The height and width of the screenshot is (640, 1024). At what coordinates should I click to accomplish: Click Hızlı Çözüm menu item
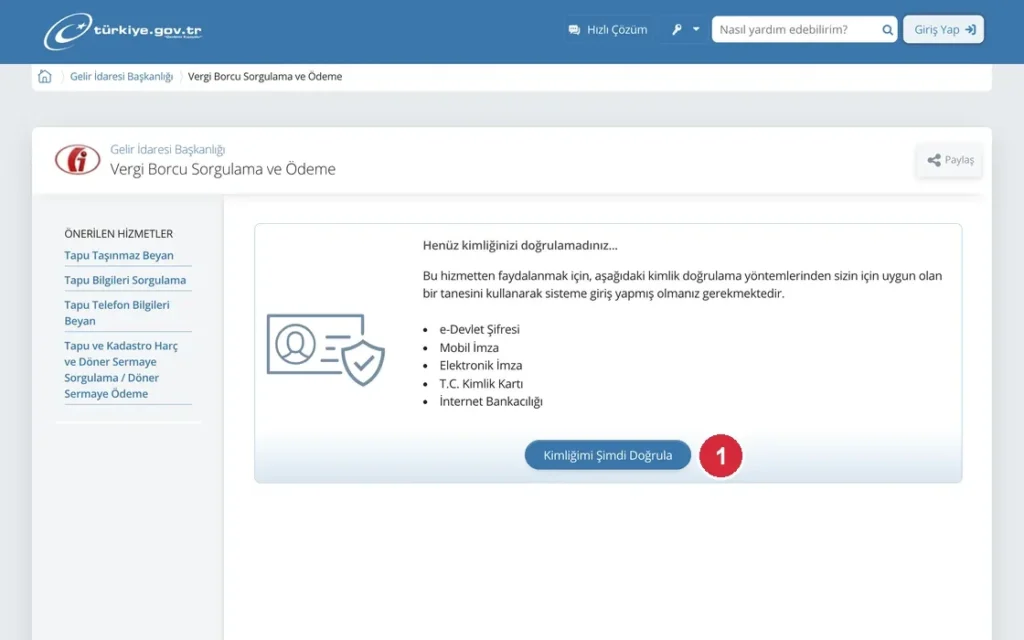click(x=607, y=29)
